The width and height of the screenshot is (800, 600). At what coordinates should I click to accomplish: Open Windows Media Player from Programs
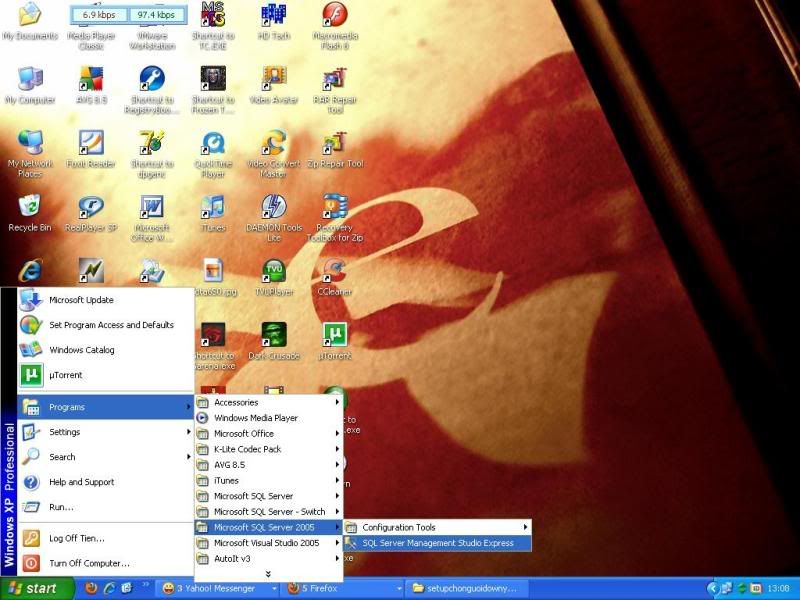tap(268, 418)
